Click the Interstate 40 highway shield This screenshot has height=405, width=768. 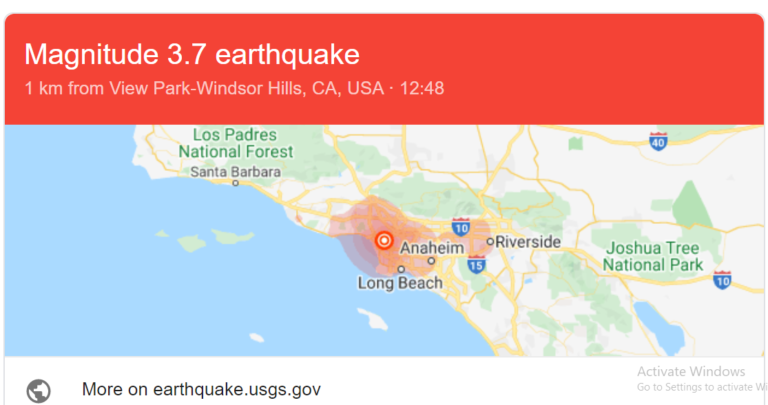[658, 142]
